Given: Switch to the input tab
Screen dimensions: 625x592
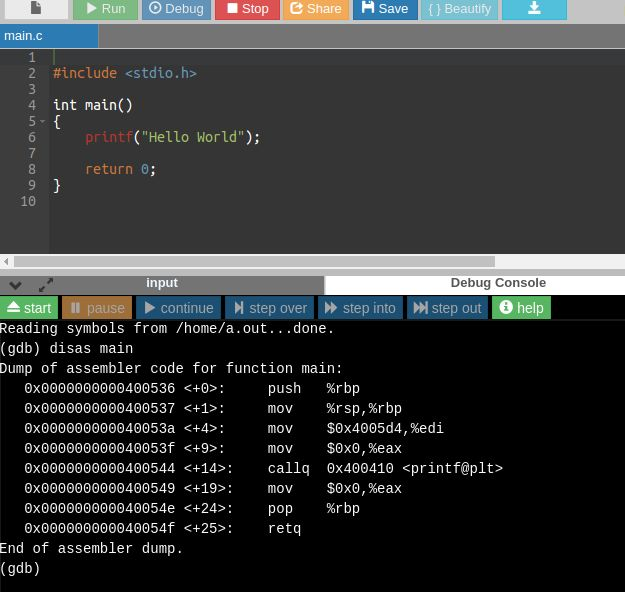Looking at the screenshot, I should [x=162, y=283].
